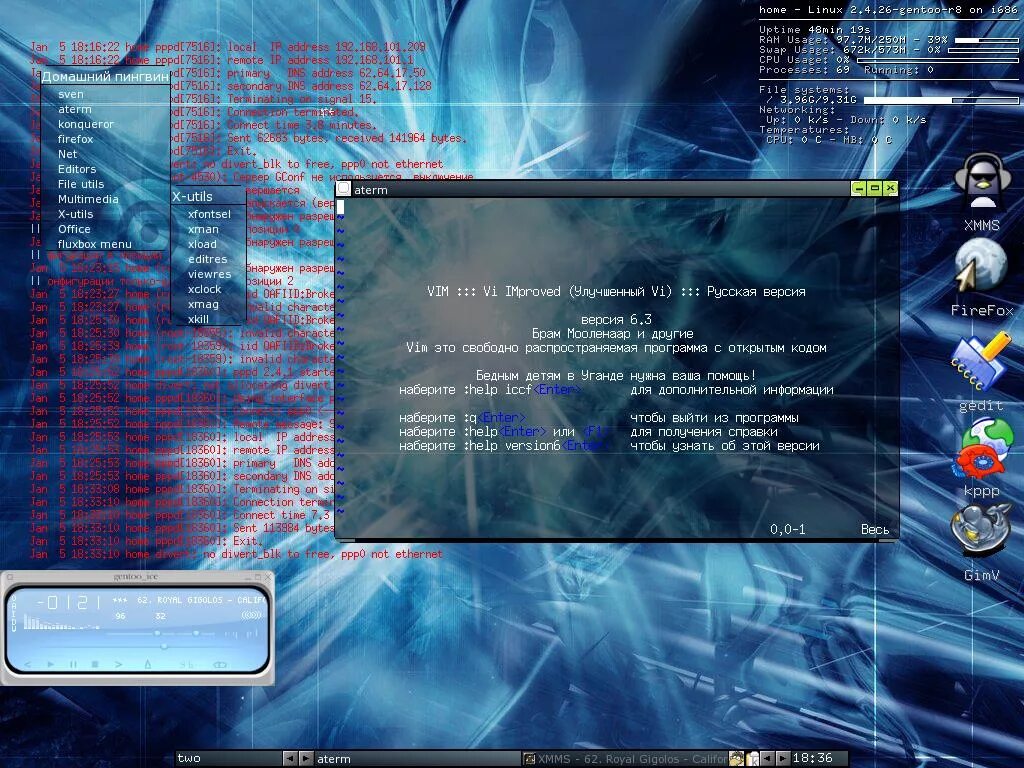This screenshot has width=1024, height=768.
Task: Click 'Весь' in the vim status line
Action: [x=875, y=530]
